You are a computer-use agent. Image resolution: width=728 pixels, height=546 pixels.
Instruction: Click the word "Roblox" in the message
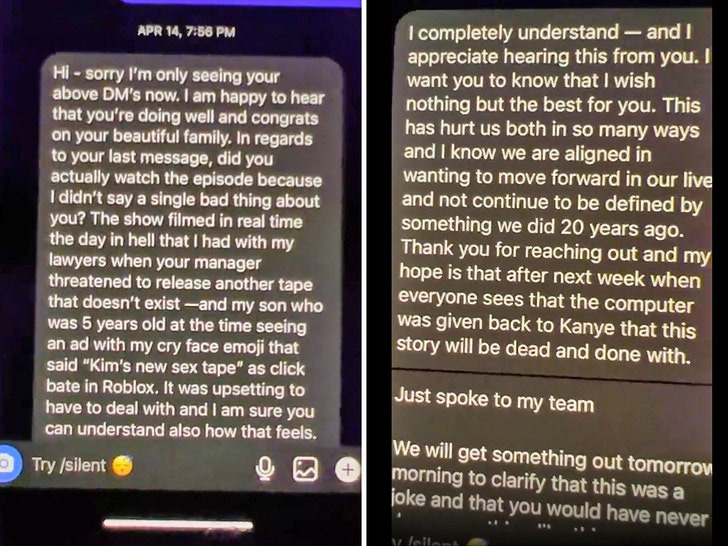pos(130,387)
